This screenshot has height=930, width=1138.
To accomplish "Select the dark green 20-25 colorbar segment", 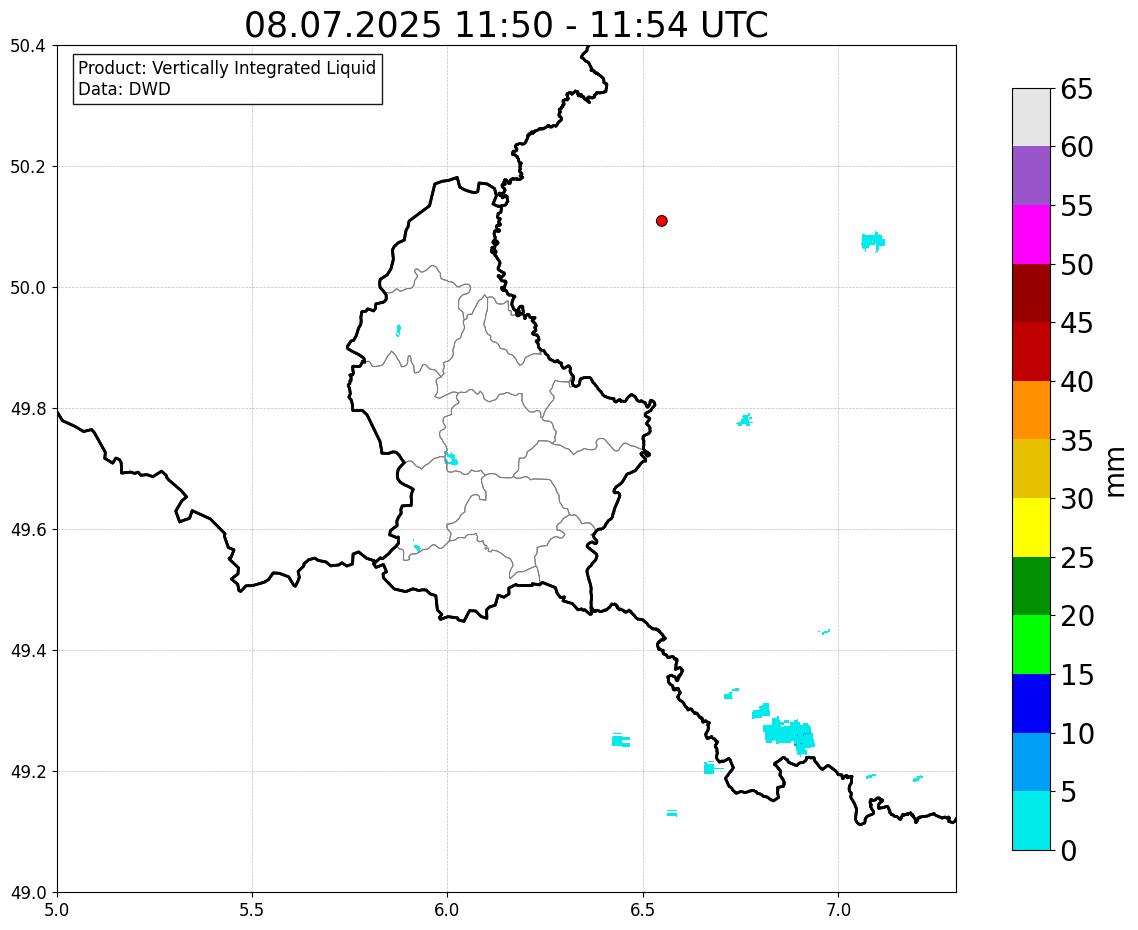I will 1031,586.
